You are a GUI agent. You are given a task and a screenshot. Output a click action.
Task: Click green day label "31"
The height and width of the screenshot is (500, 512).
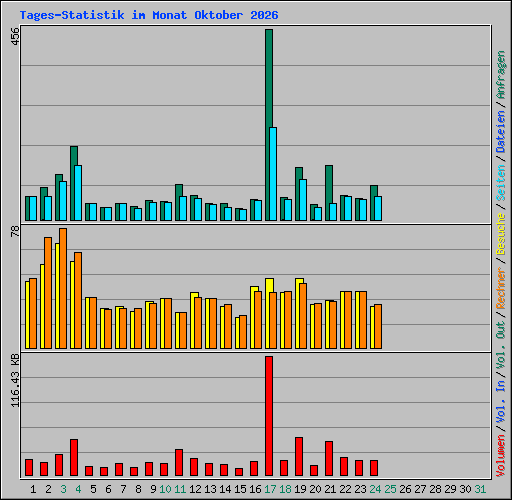pos(480,489)
